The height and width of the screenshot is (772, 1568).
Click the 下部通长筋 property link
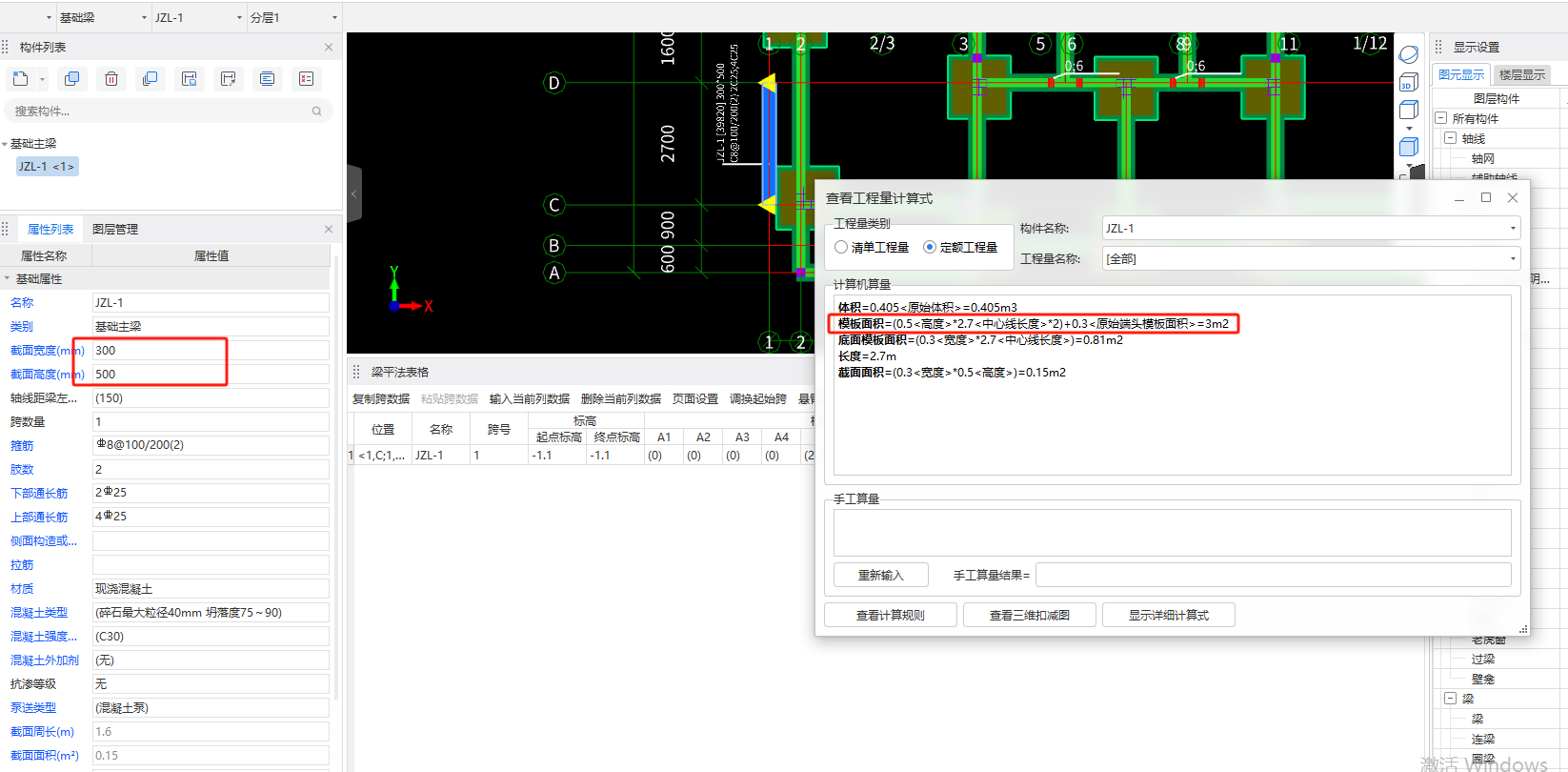point(39,494)
